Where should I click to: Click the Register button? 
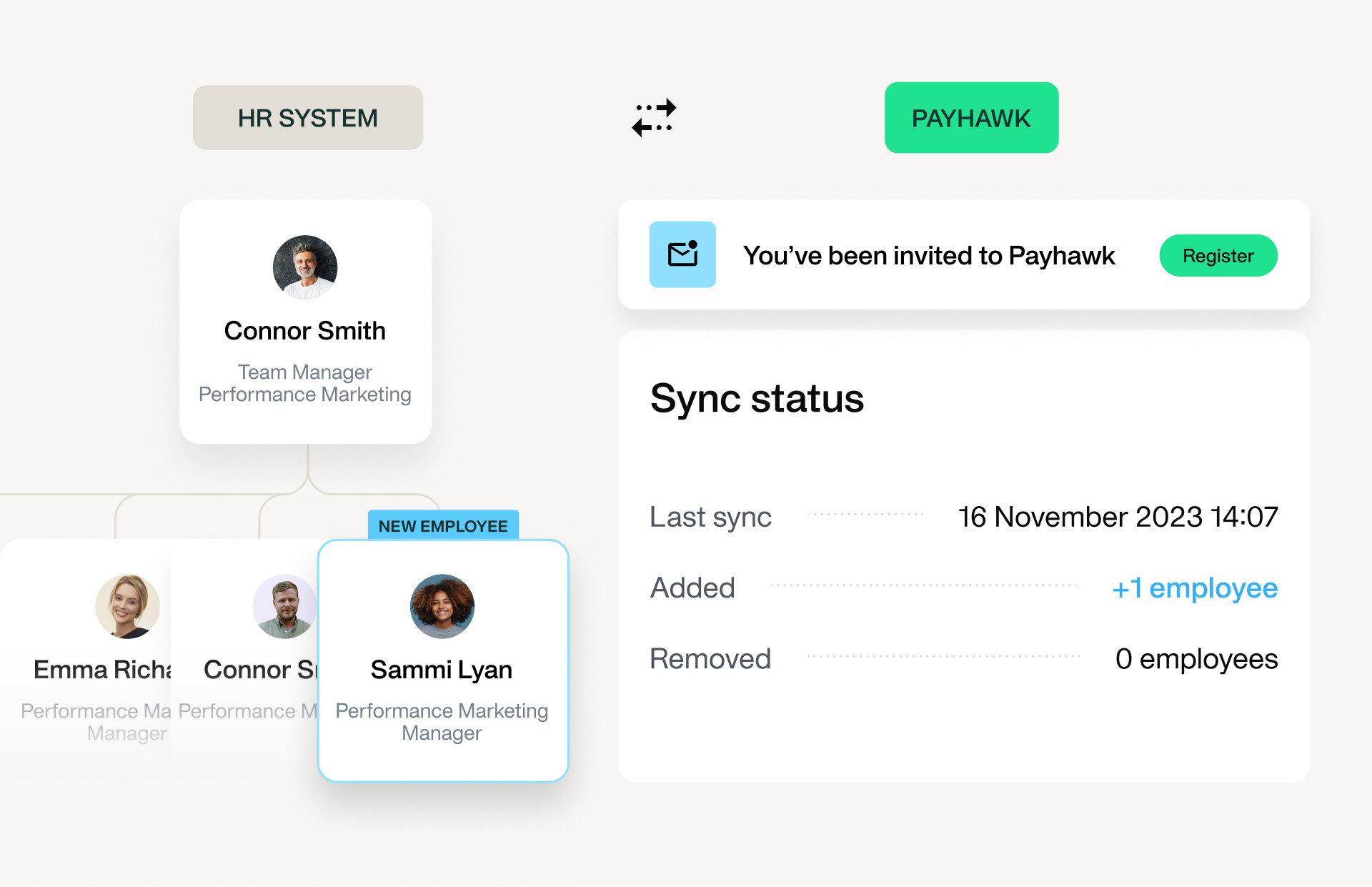coord(1218,255)
